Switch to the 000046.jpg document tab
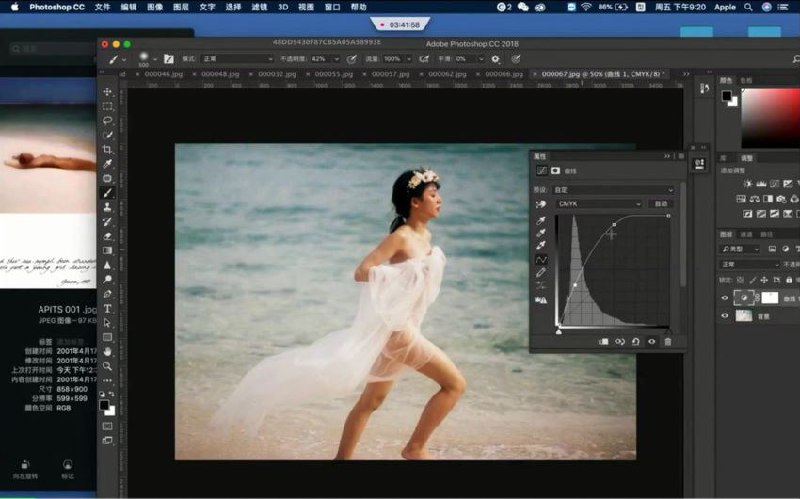This screenshot has width=800, height=499. click(164, 74)
